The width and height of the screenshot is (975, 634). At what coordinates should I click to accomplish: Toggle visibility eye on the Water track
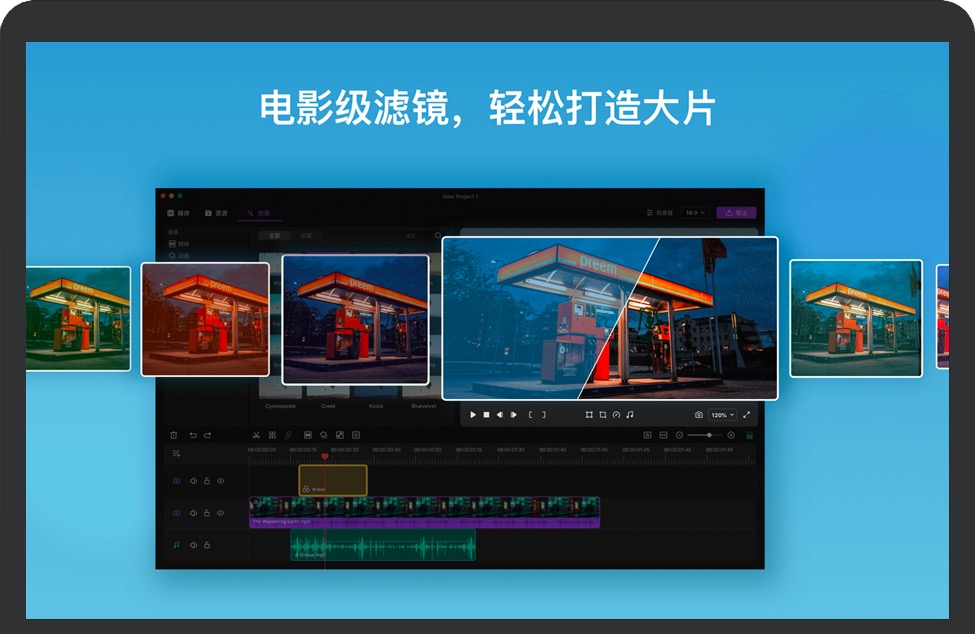click(x=220, y=481)
